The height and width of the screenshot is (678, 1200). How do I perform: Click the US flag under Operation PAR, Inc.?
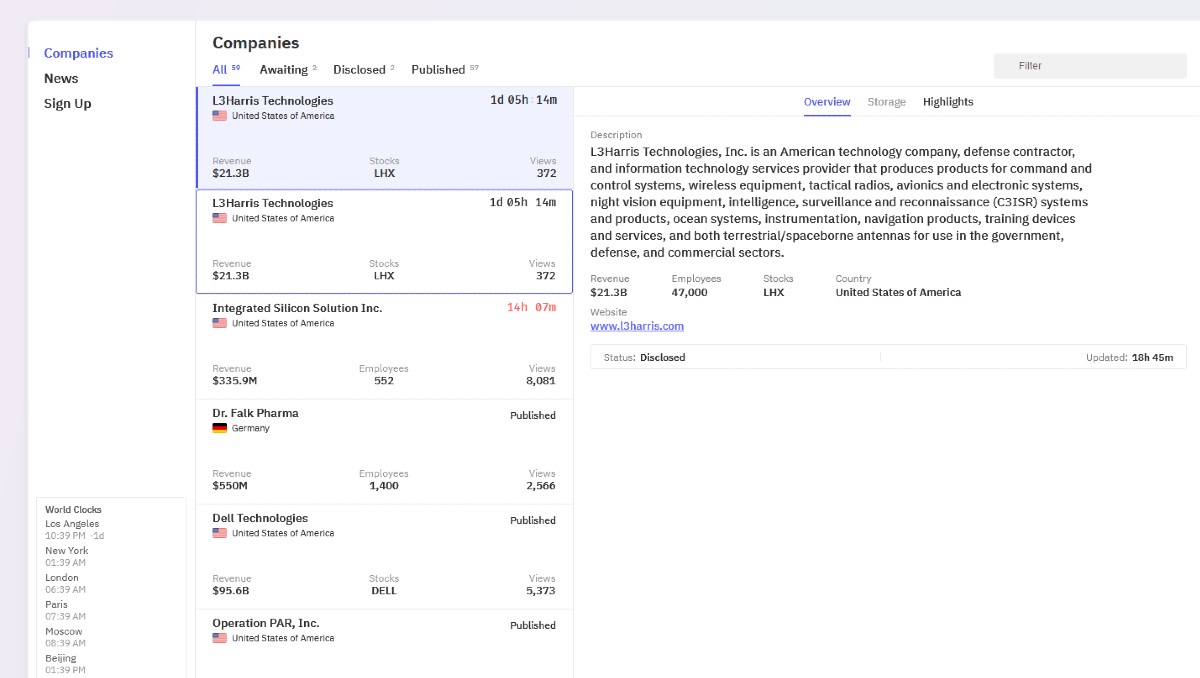click(219, 638)
